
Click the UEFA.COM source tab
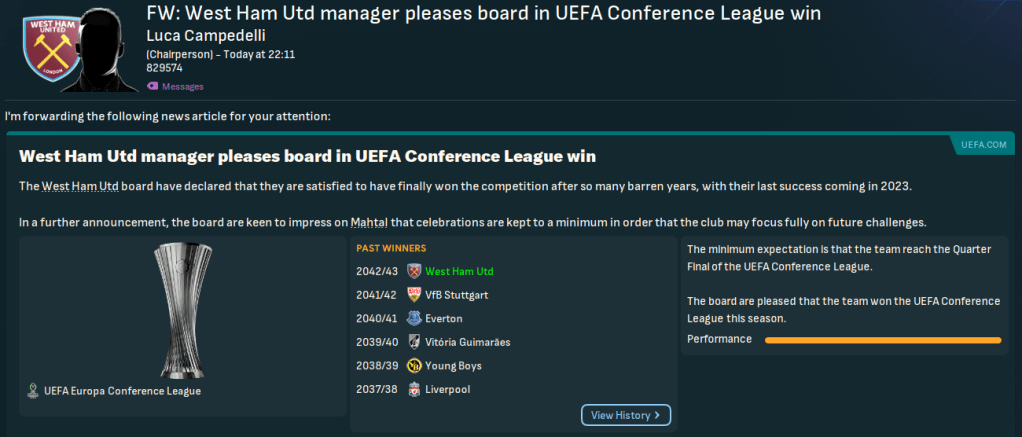(982, 145)
